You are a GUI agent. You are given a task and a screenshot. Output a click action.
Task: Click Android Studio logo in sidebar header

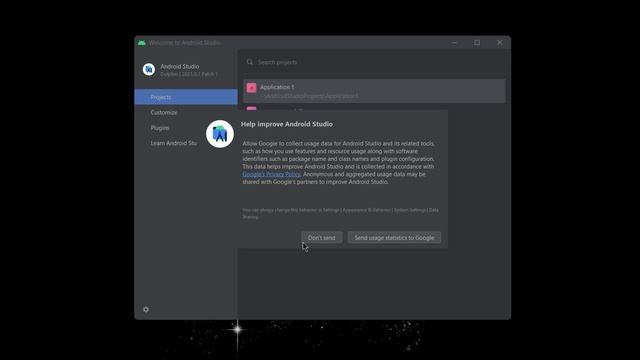coord(149,69)
